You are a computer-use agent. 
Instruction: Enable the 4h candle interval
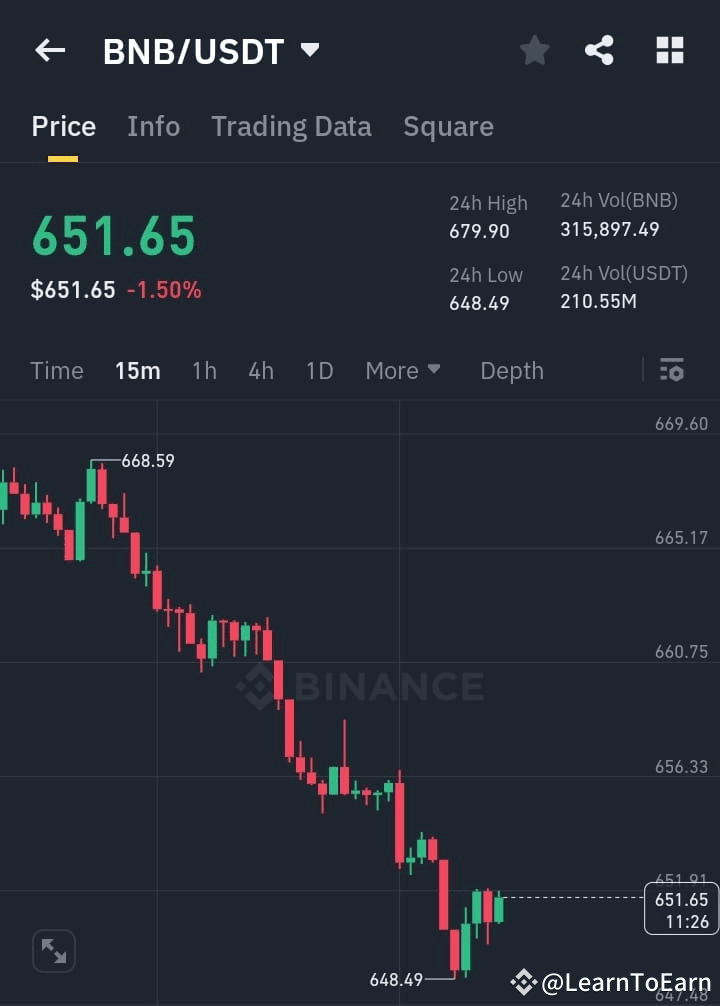click(x=261, y=370)
